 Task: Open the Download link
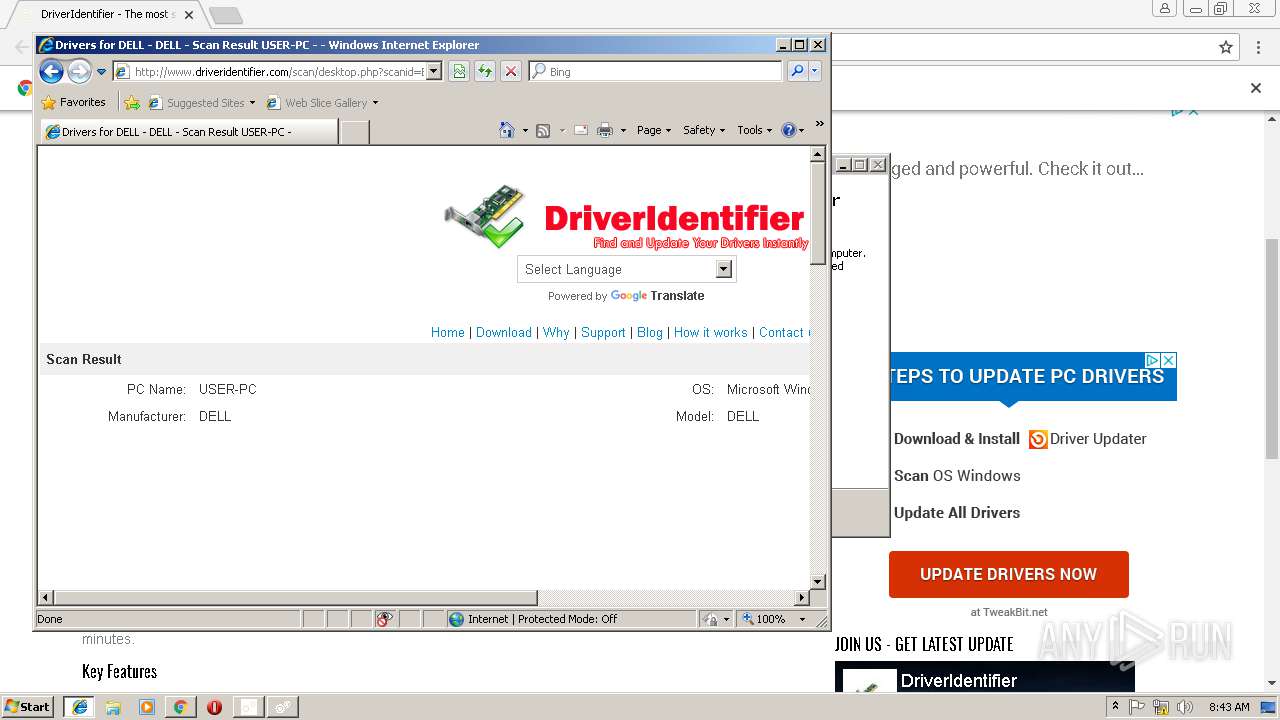pyautogui.click(x=504, y=332)
